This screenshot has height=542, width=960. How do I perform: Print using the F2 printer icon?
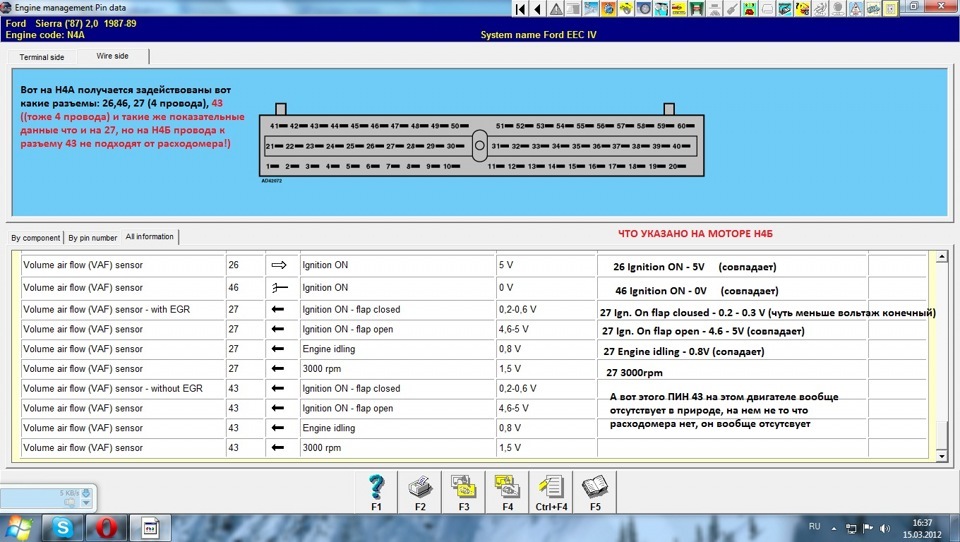(420, 492)
